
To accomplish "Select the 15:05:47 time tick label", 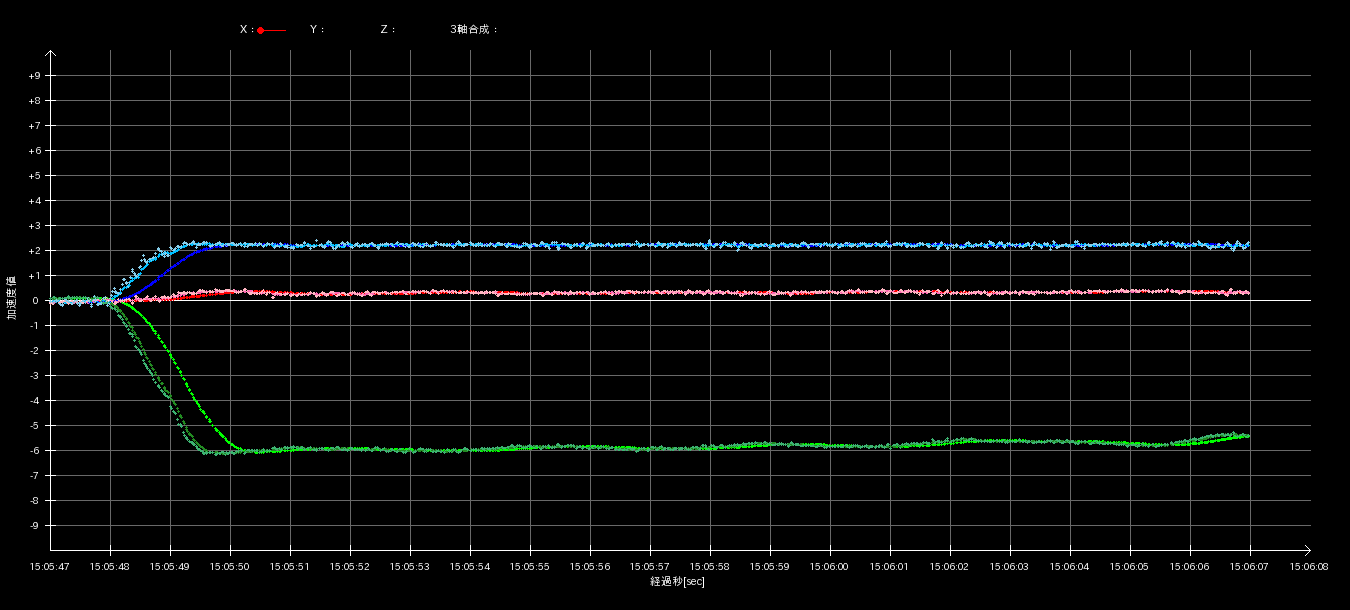I will click(x=50, y=566).
